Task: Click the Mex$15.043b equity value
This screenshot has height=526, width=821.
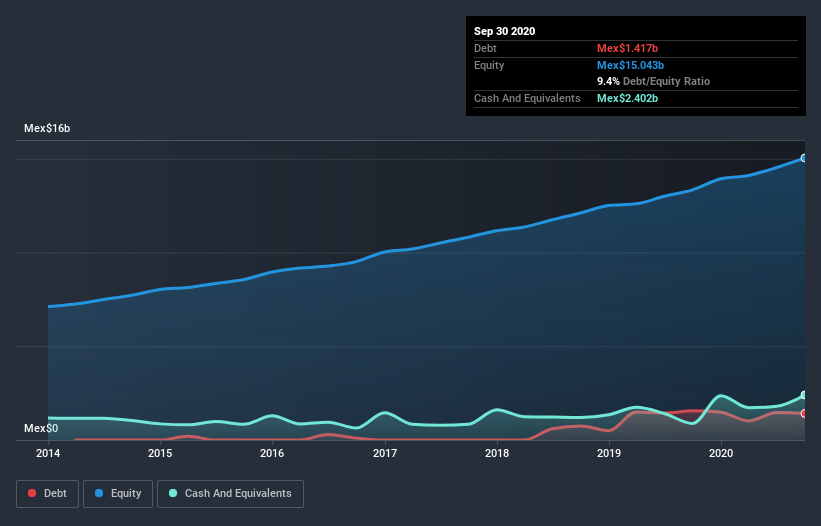Action: tap(630, 65)
